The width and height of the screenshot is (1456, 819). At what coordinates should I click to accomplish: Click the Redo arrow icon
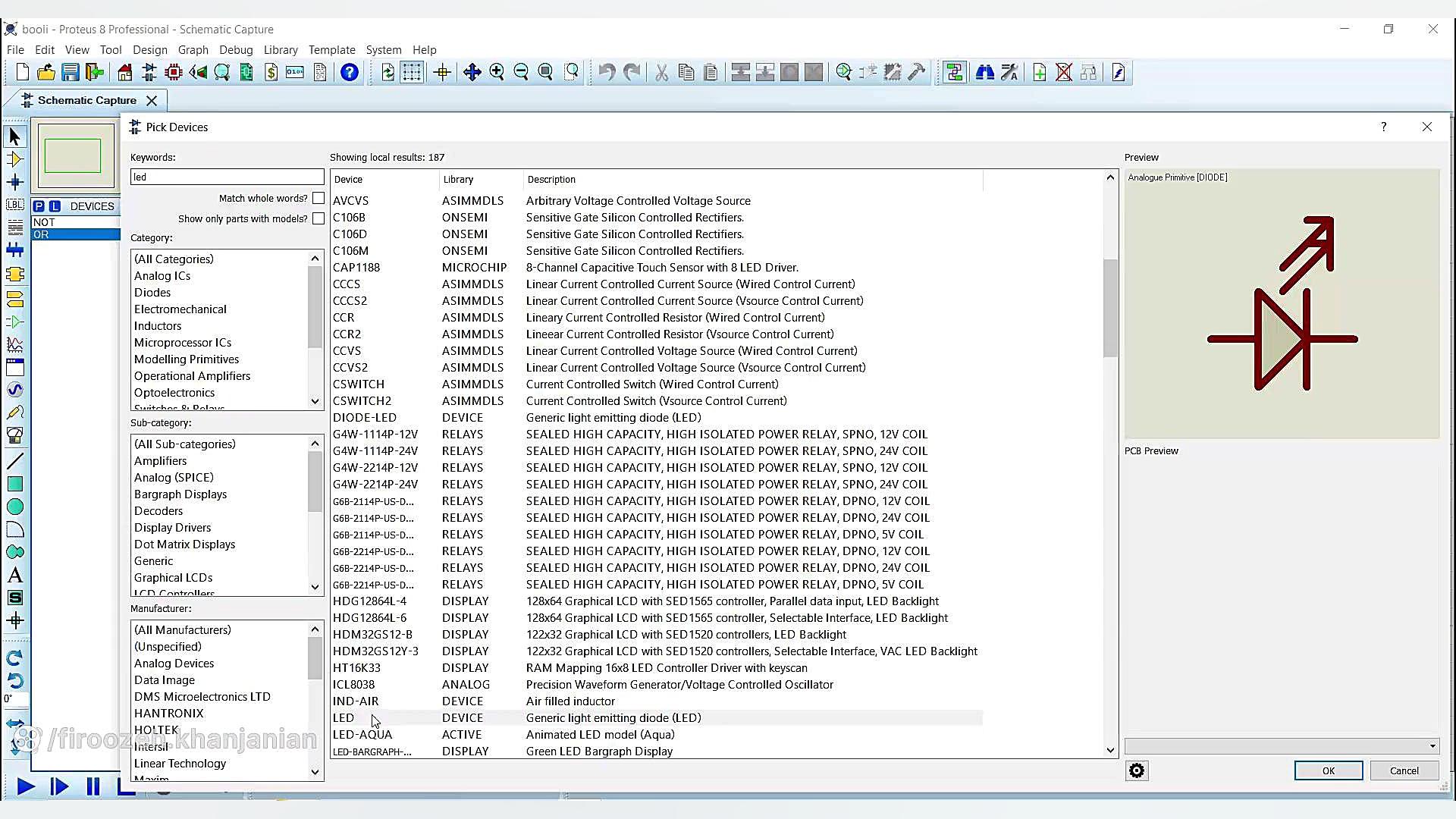[x=632, y=72]
